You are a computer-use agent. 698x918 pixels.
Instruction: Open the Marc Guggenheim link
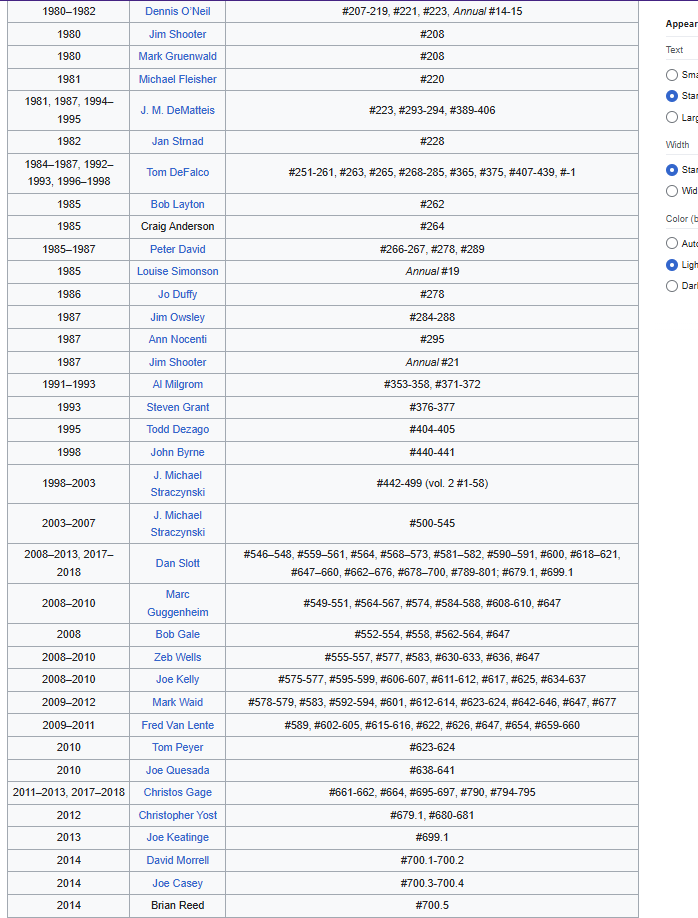177,603
